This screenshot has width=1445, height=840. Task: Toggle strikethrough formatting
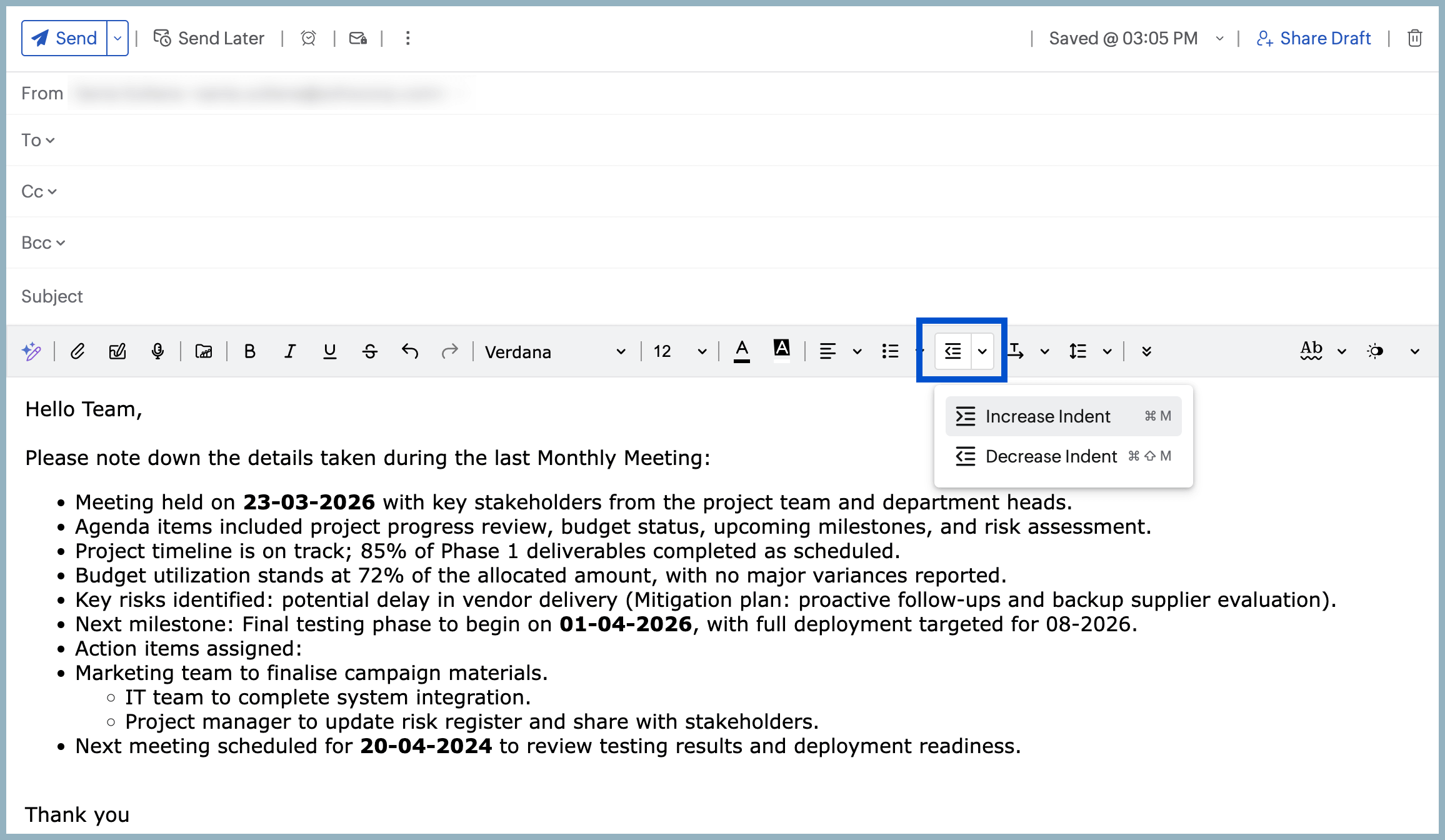pyautogui.click(x=370, y=351)
